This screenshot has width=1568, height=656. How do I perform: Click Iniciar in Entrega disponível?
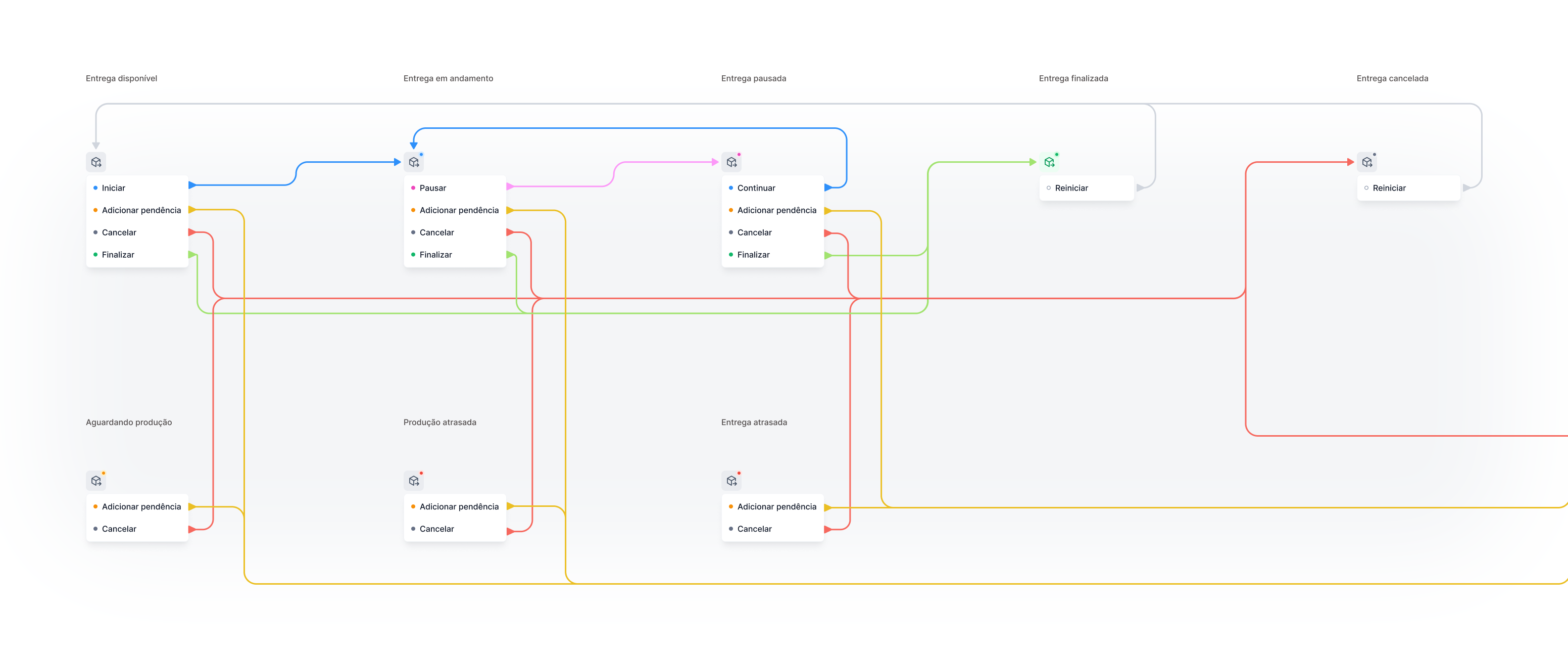pyautogui.click(x=113, y=188)
